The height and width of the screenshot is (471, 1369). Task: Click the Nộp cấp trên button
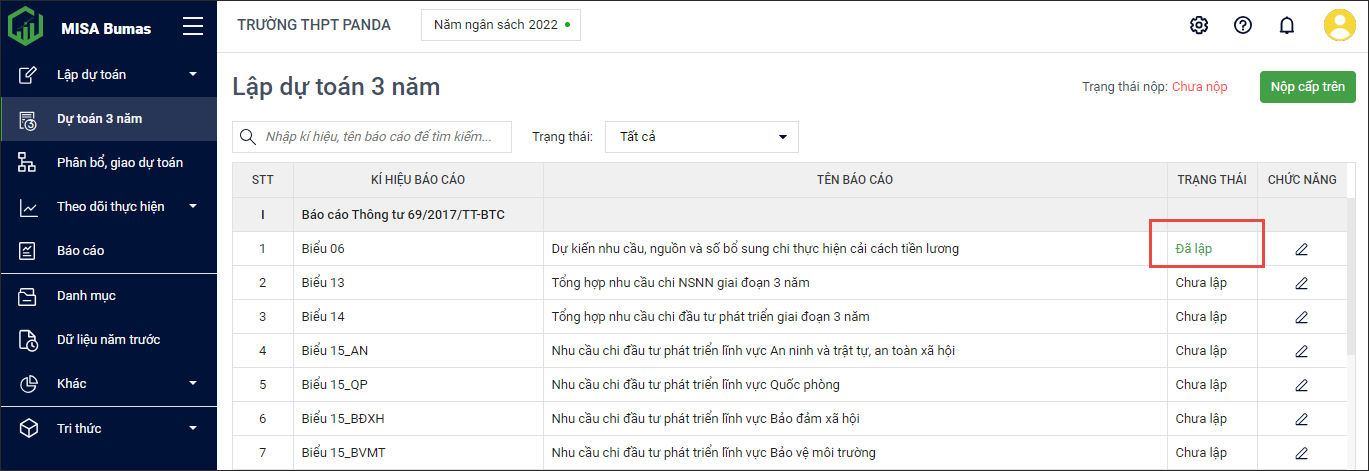[1307, 87]
